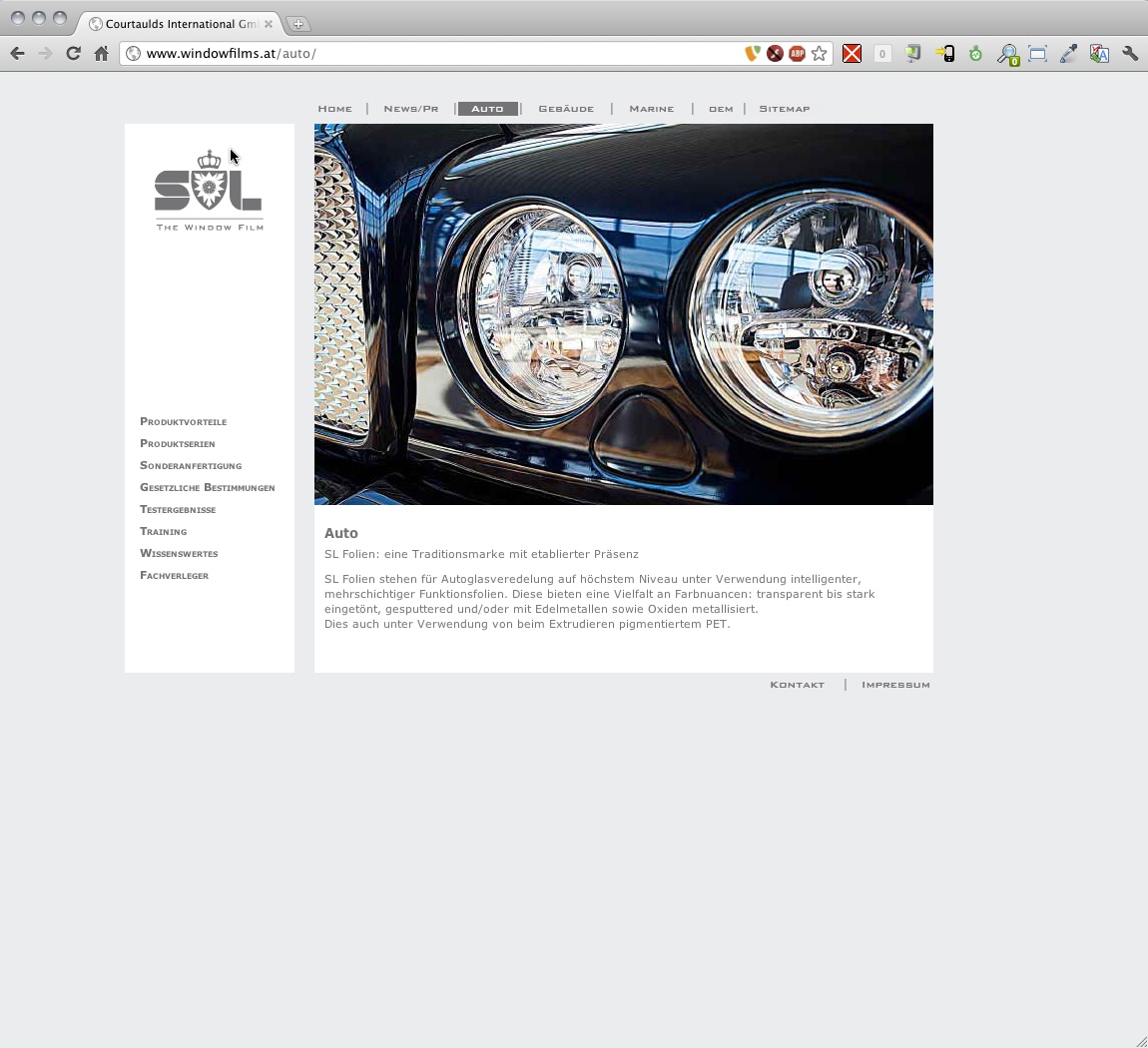Screen dimensions: 1148x1048
Task: Open the Fachverleger sidebar link
Action: 175,575
